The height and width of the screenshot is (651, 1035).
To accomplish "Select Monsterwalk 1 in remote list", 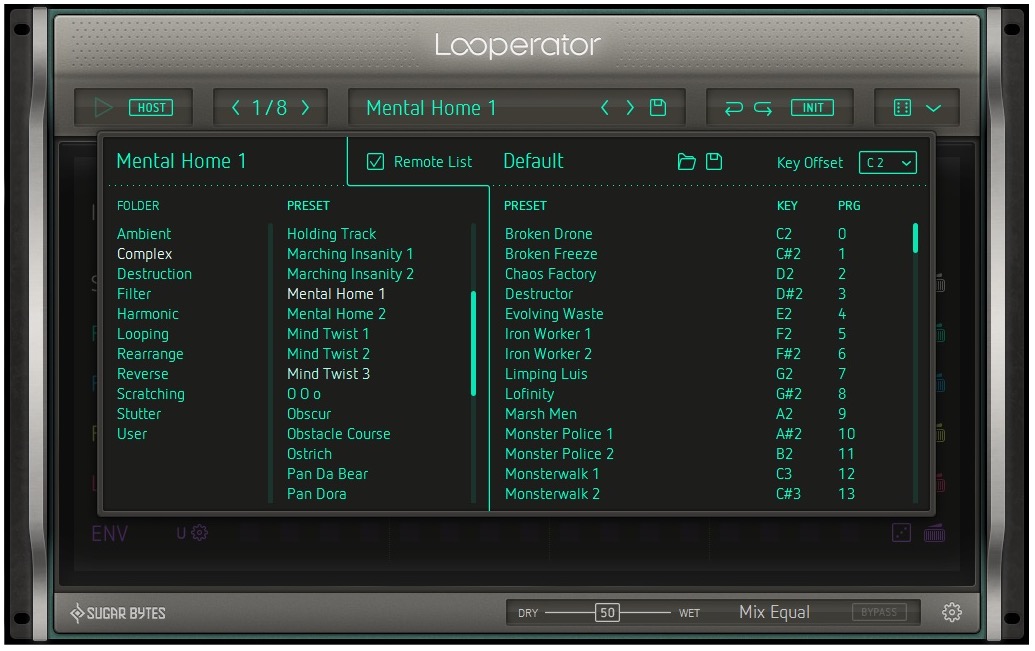I will 552,474.
